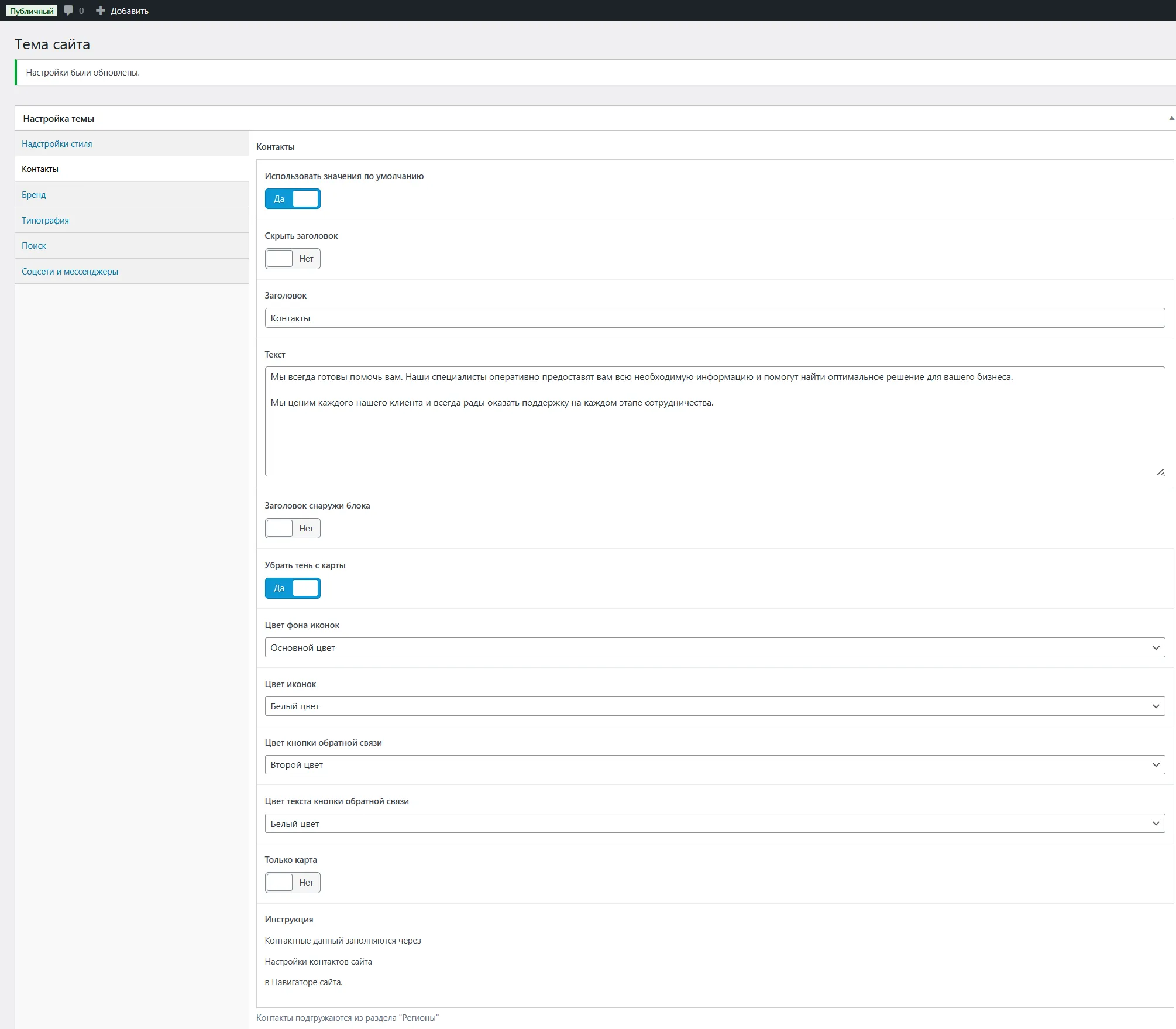
Task: Click the plus icon next to Добавить
Action: point(101,11)
